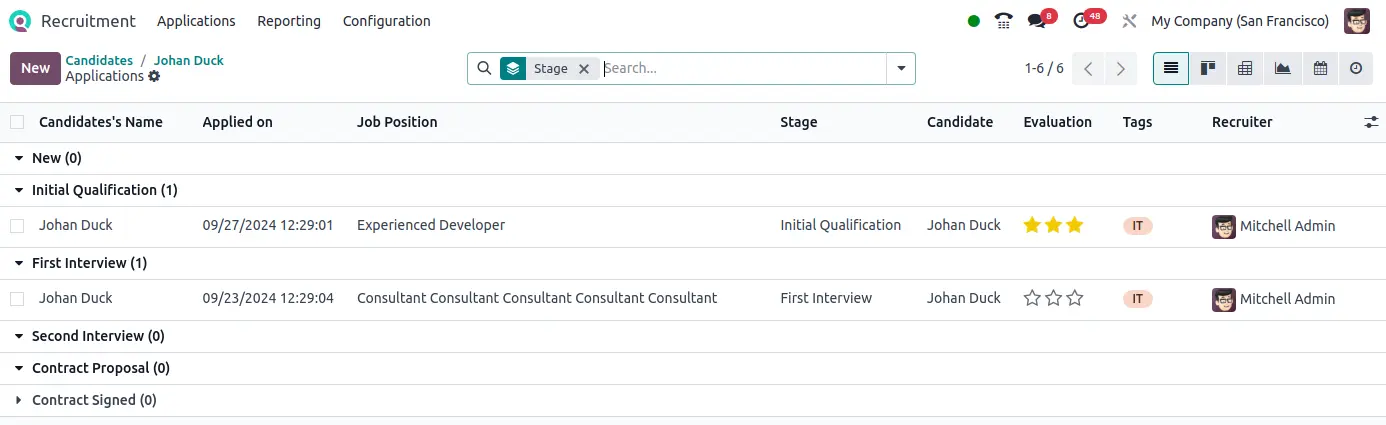Image resolution: width=1386 pixels, height=425 pixels.
Task: Check the First Interview Johan Duck row
Action: pos(17,299)
